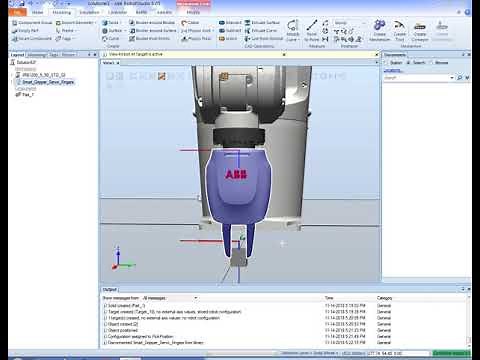Select Point to Point measure tool
Image resolution: width=480 pixels, height=360 pixels.
click(312, 31)
